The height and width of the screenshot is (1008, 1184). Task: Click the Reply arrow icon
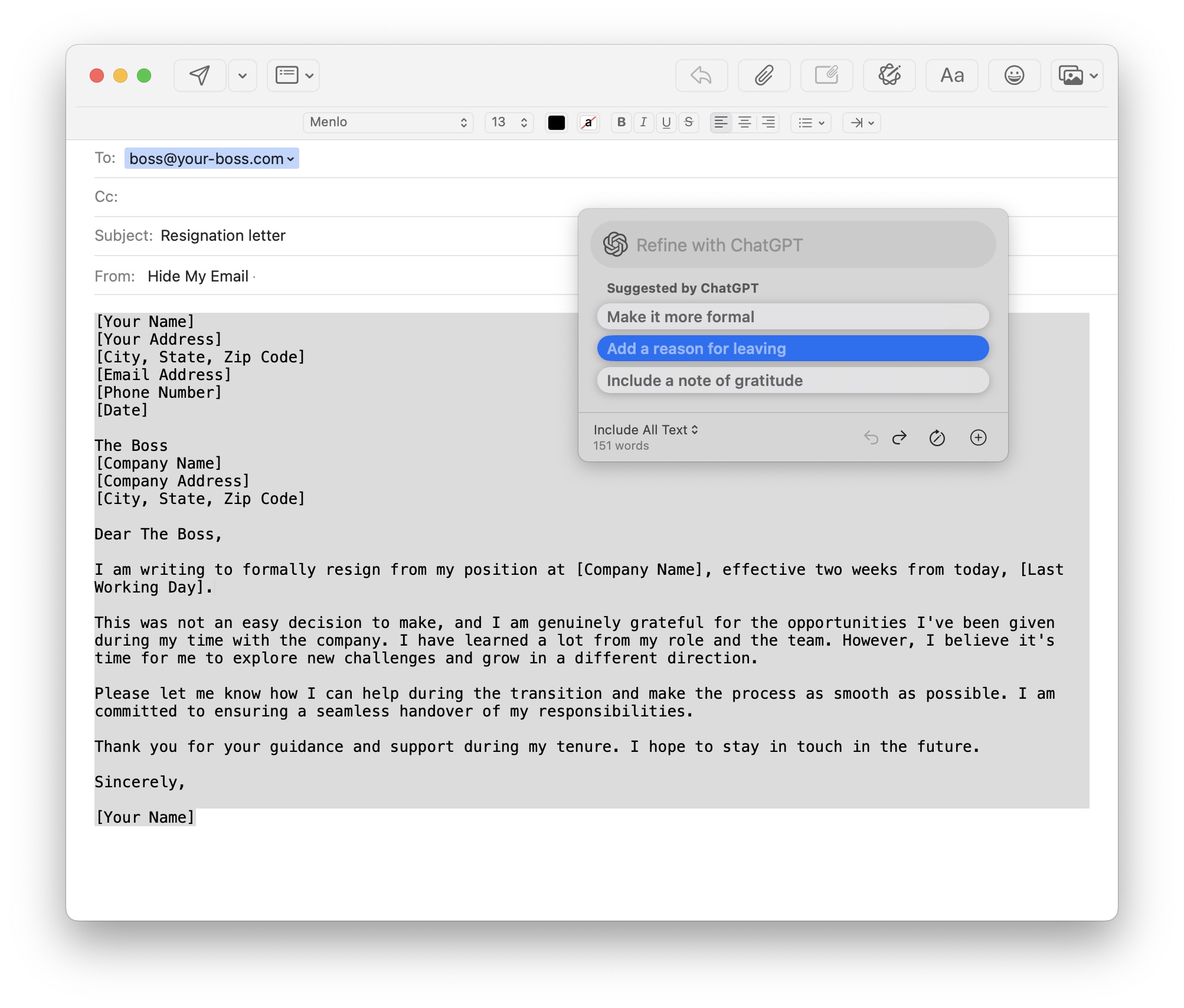pyautogui.click(x=701, y=76)
